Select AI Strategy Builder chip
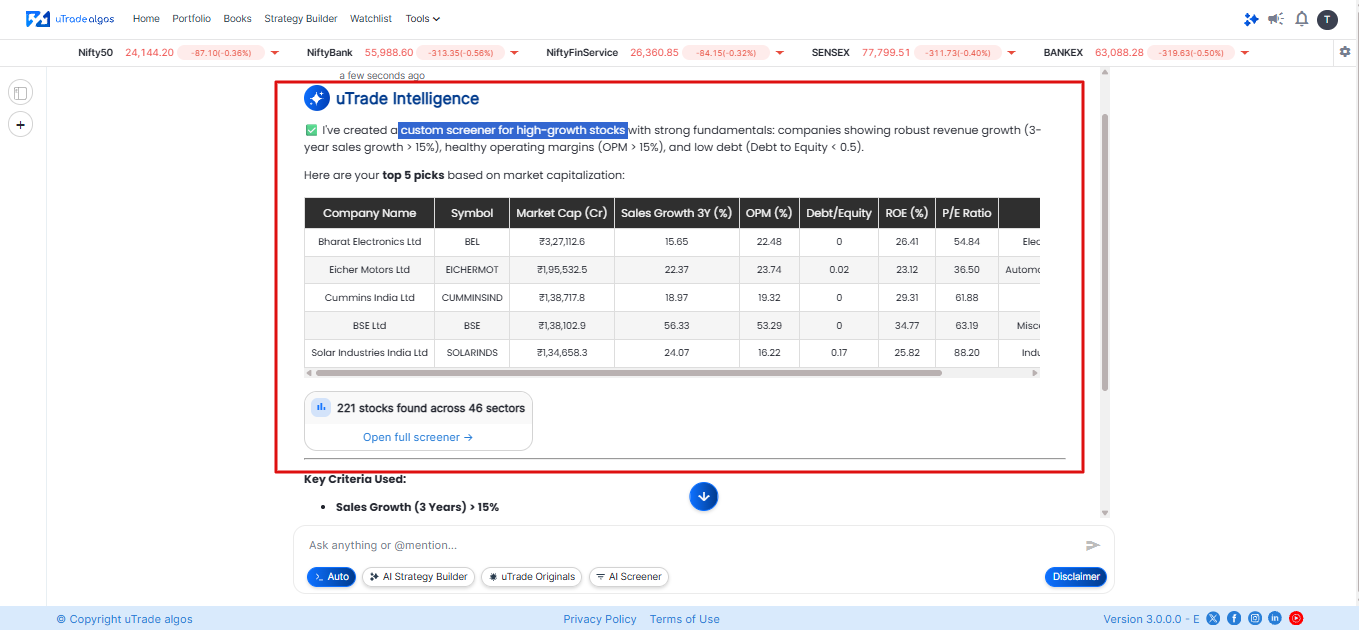1359x630 pixels. coord(418,576)
